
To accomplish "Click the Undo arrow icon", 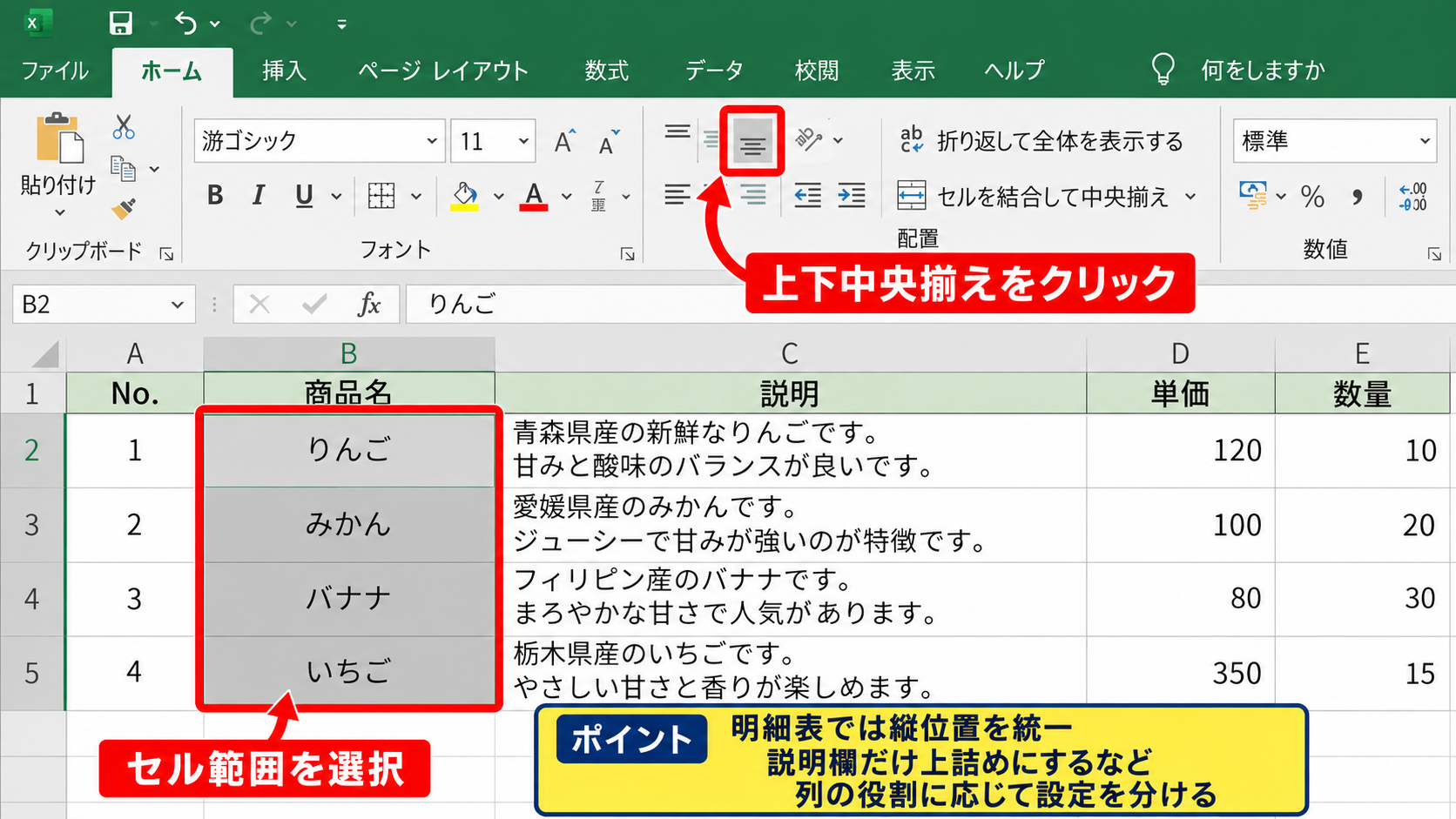I will (185, 23).
